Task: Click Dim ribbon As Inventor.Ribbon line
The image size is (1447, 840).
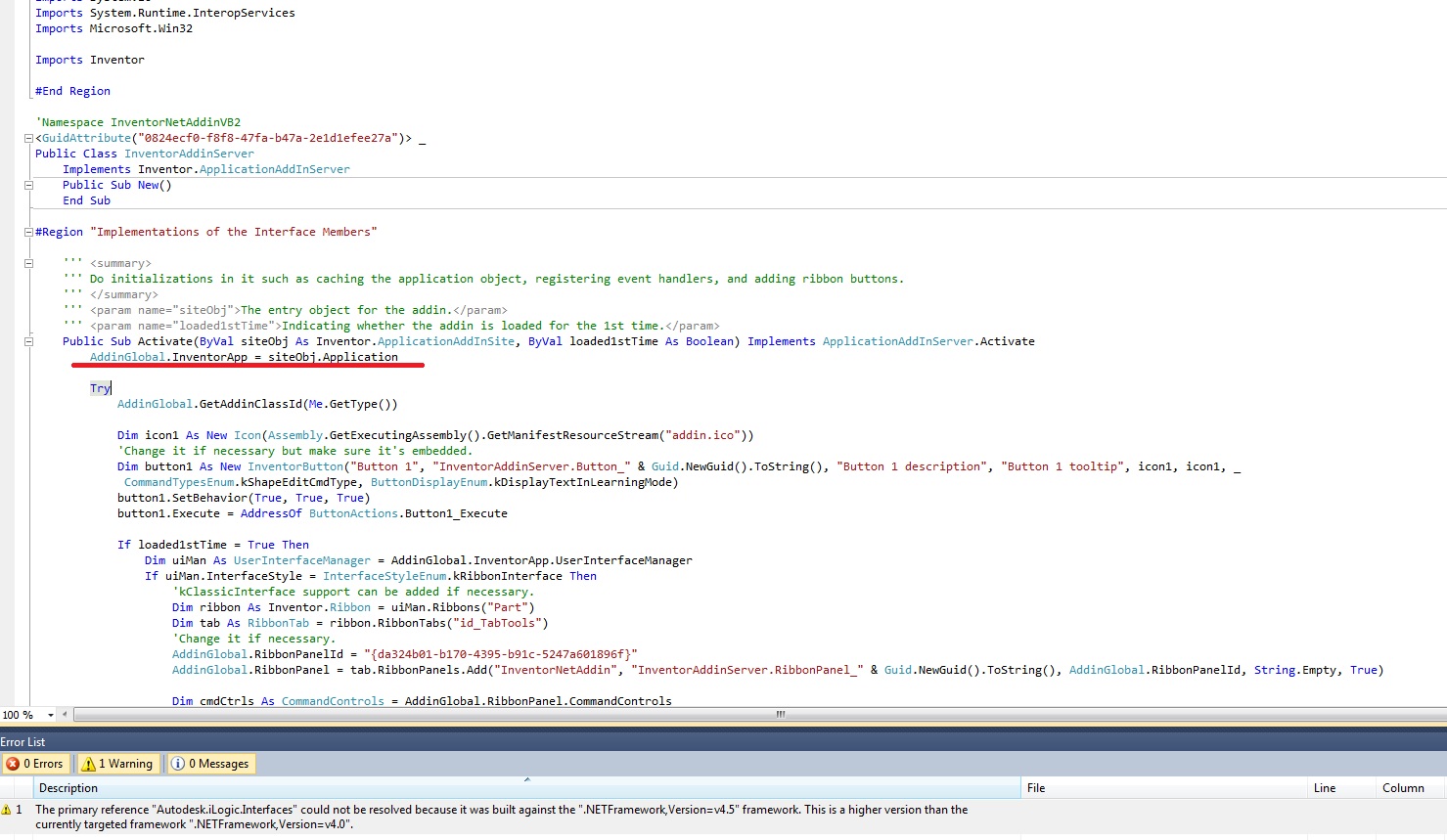Action: (353, 607)
